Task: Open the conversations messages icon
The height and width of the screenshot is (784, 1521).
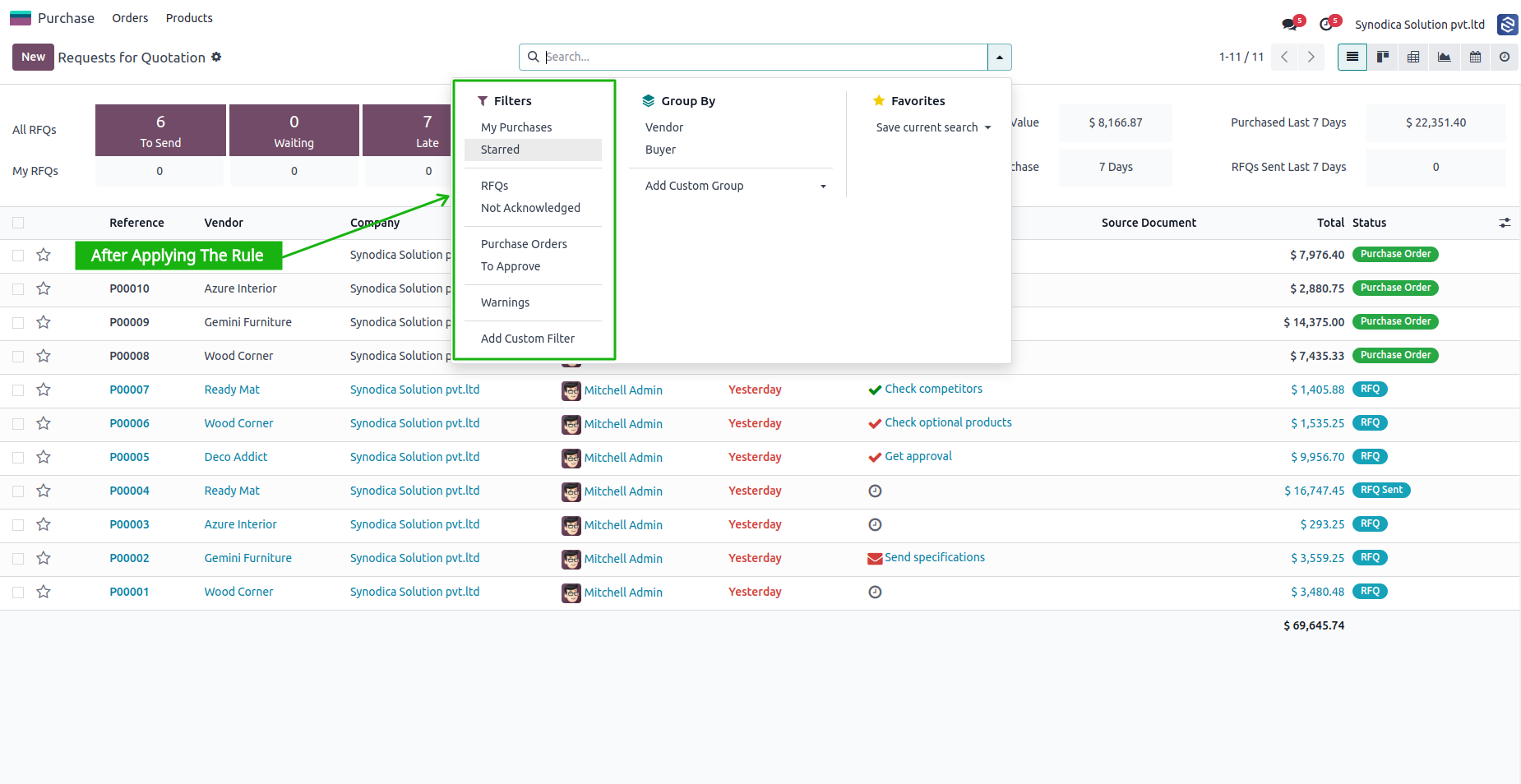Action: 1290,25
